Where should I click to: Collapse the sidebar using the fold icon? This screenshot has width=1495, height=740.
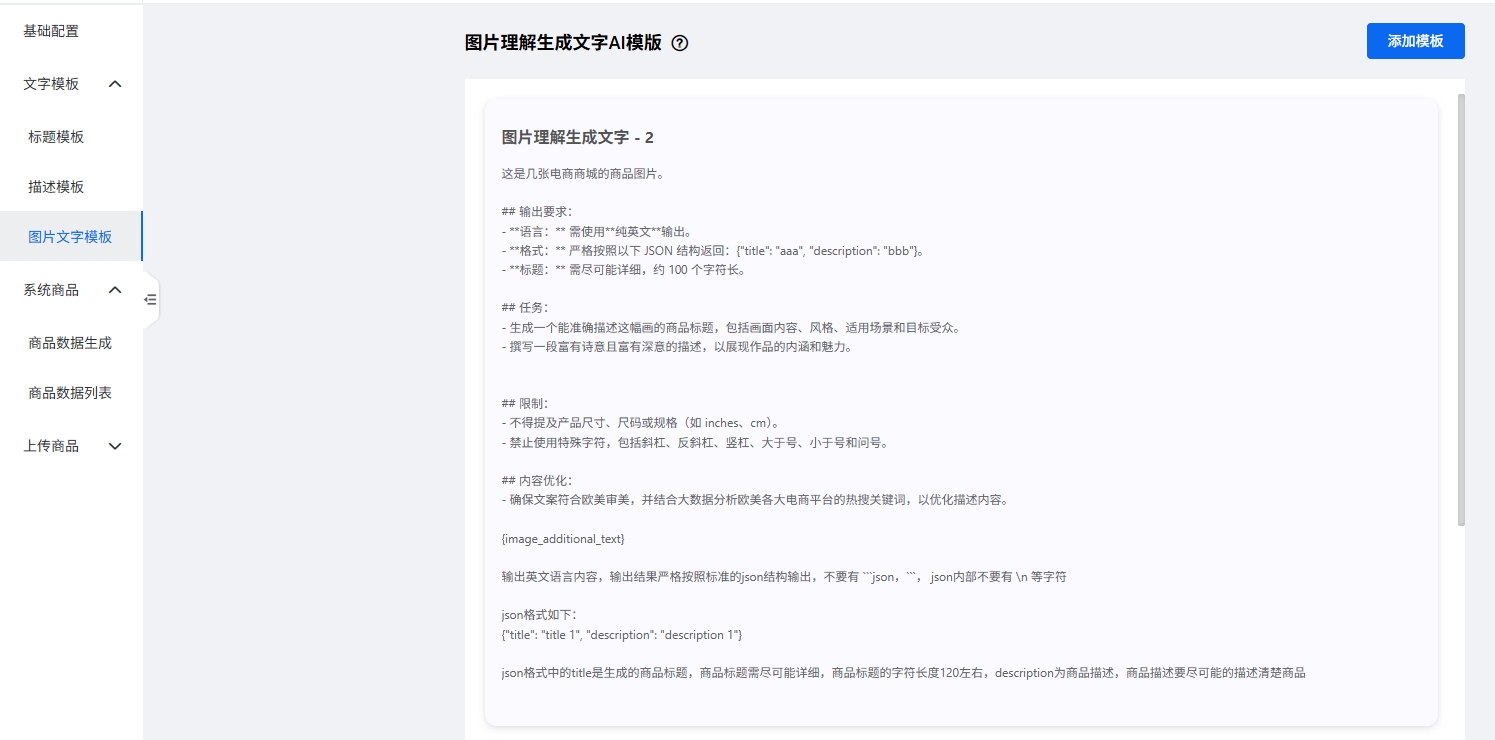[x=150, y=299]
